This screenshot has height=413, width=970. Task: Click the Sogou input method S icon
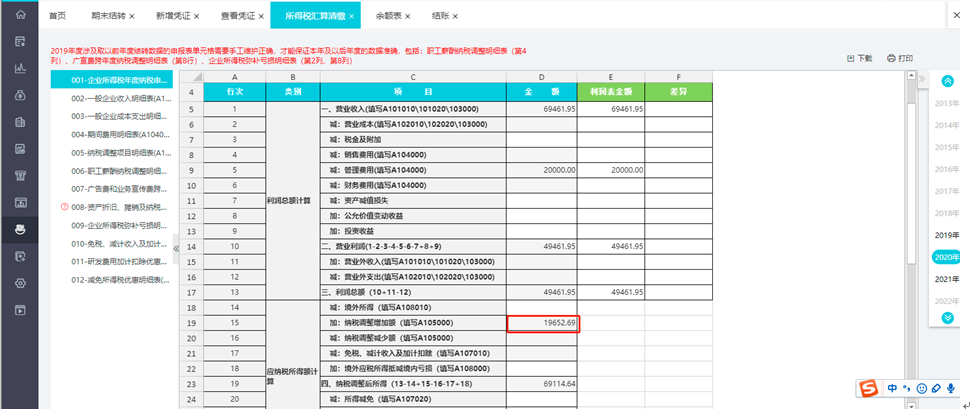[870, 388]
